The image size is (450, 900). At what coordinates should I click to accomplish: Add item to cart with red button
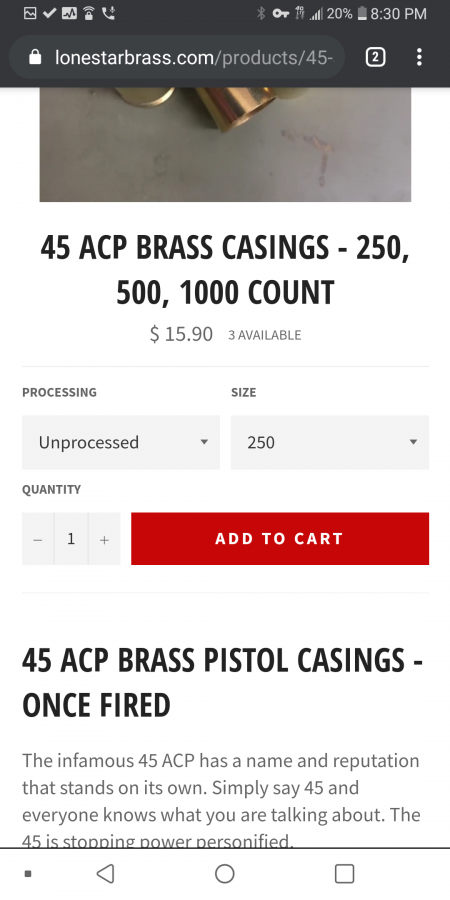pyautogui.click(x=280, y=538)
